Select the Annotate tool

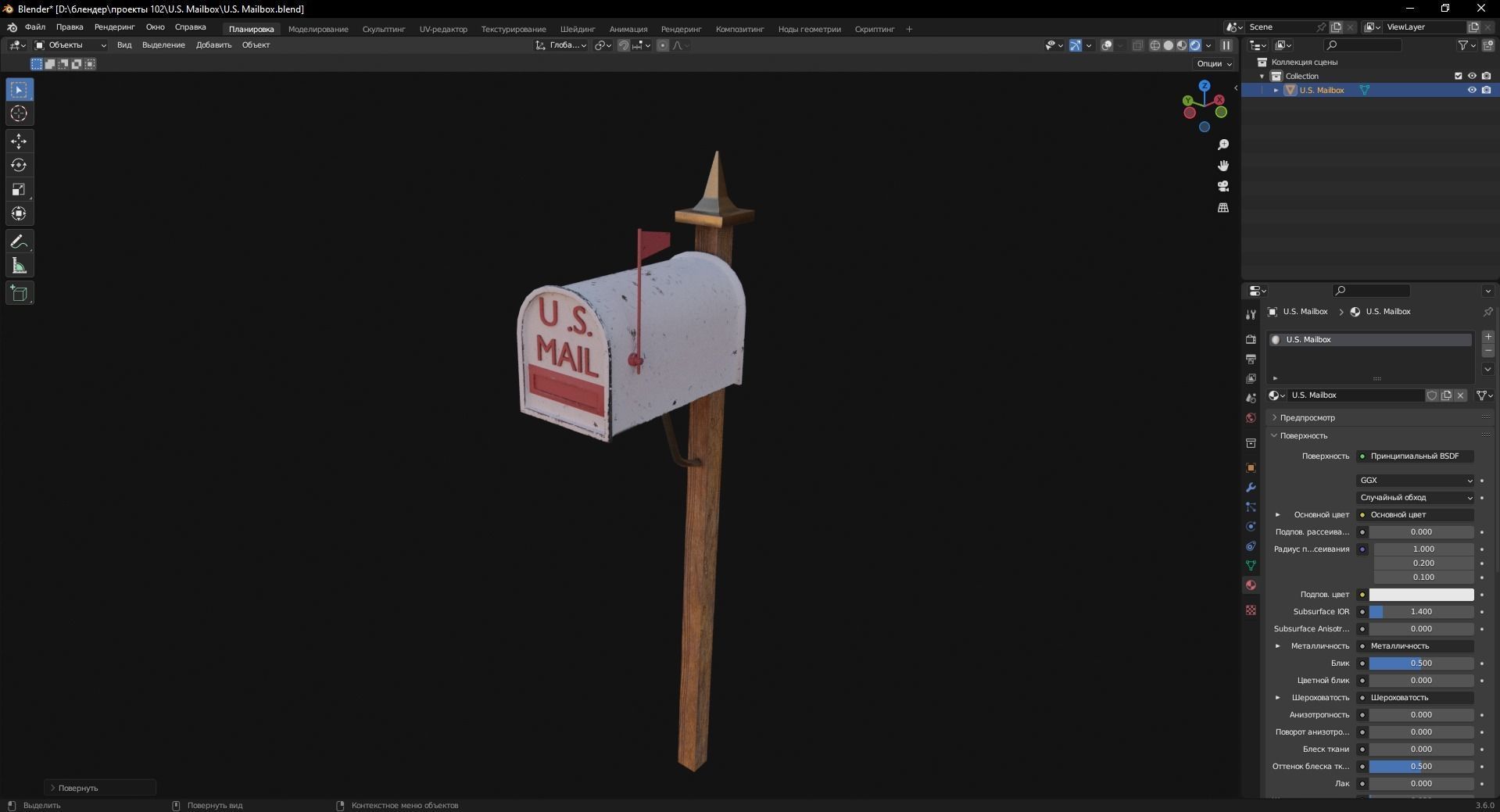click(x=20, y=242)
